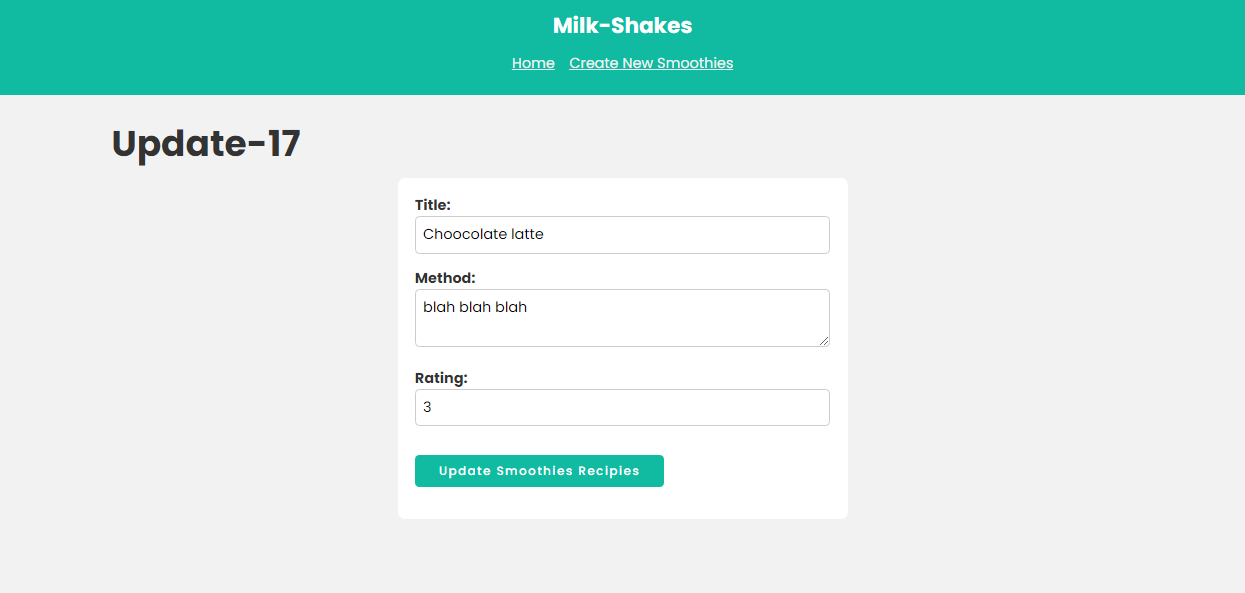
Task: Click the Home navigation link
Action: 533,63
